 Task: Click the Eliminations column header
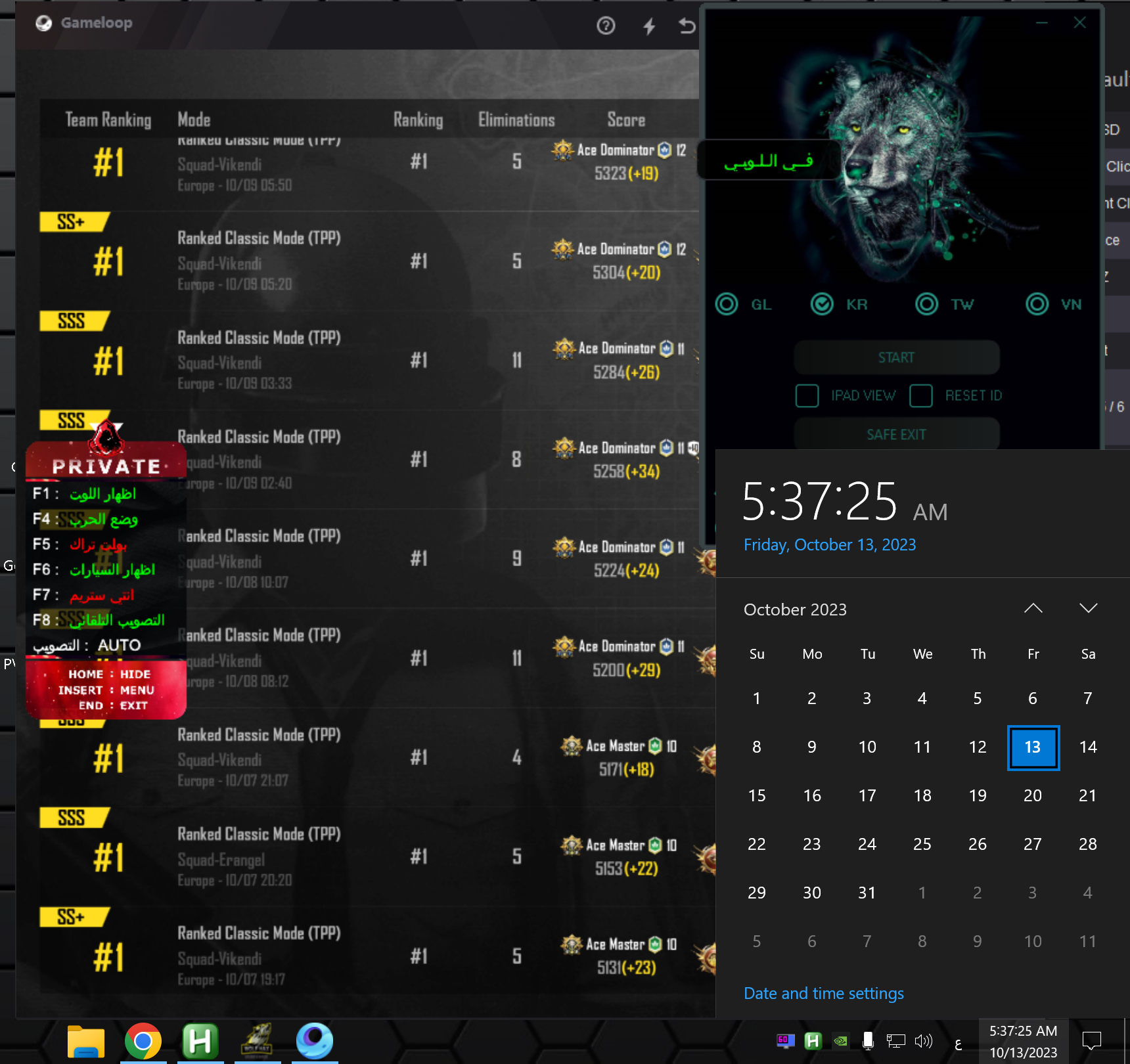[x=516, y=120]
